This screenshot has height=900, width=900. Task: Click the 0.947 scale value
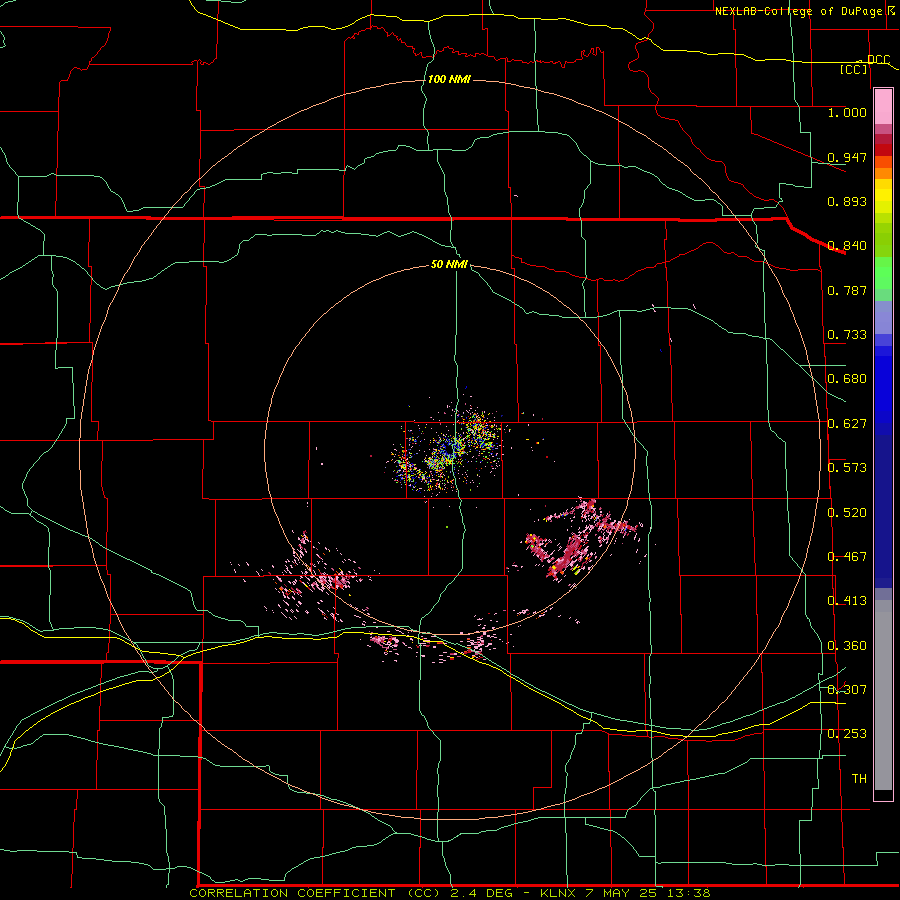(x=847, y=157)
